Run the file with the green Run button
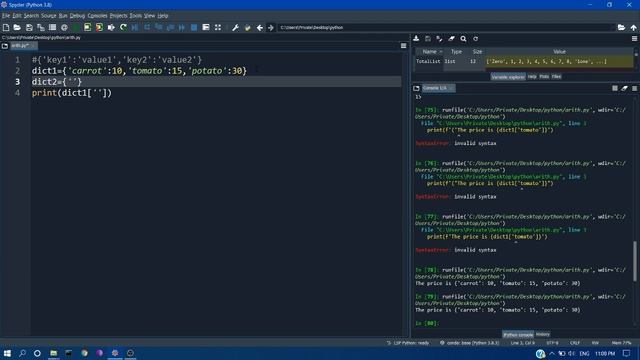The width and height of the screenshot is (640, 360). tap(76, 27)
